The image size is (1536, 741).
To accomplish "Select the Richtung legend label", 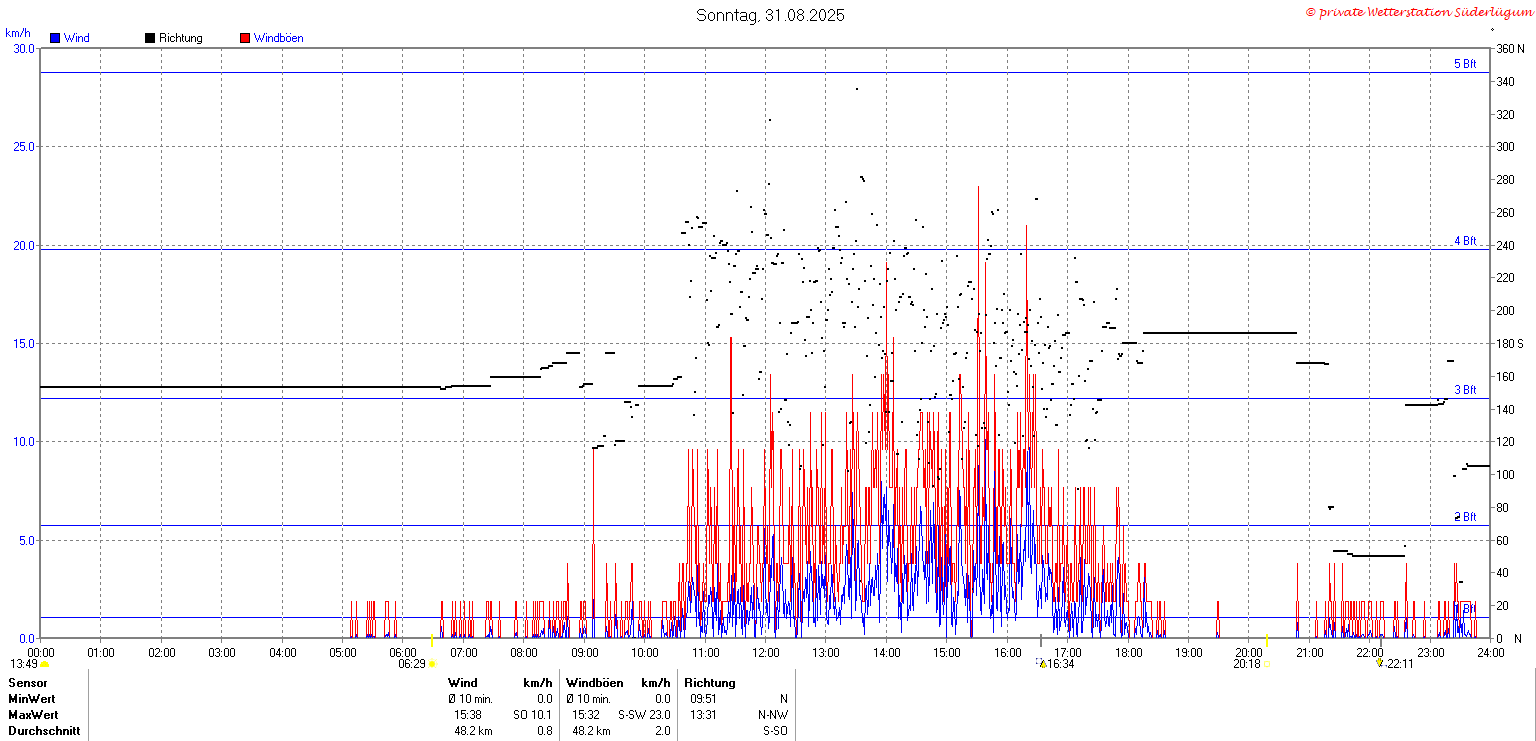I will (180, 38).
